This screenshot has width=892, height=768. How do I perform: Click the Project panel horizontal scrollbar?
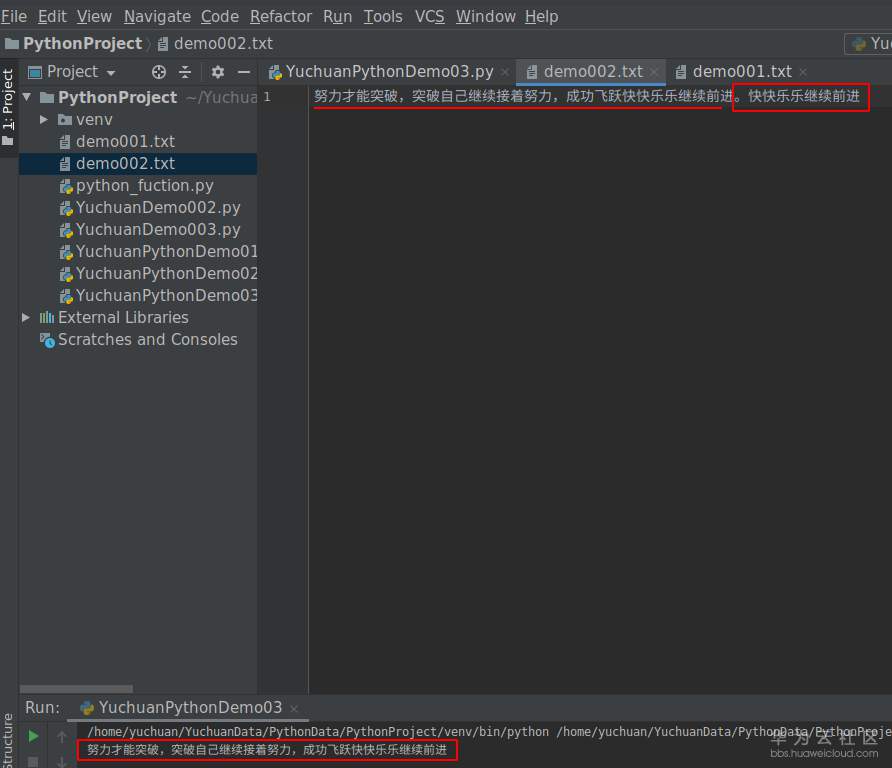pyautogui.click(x=76, y=688)
